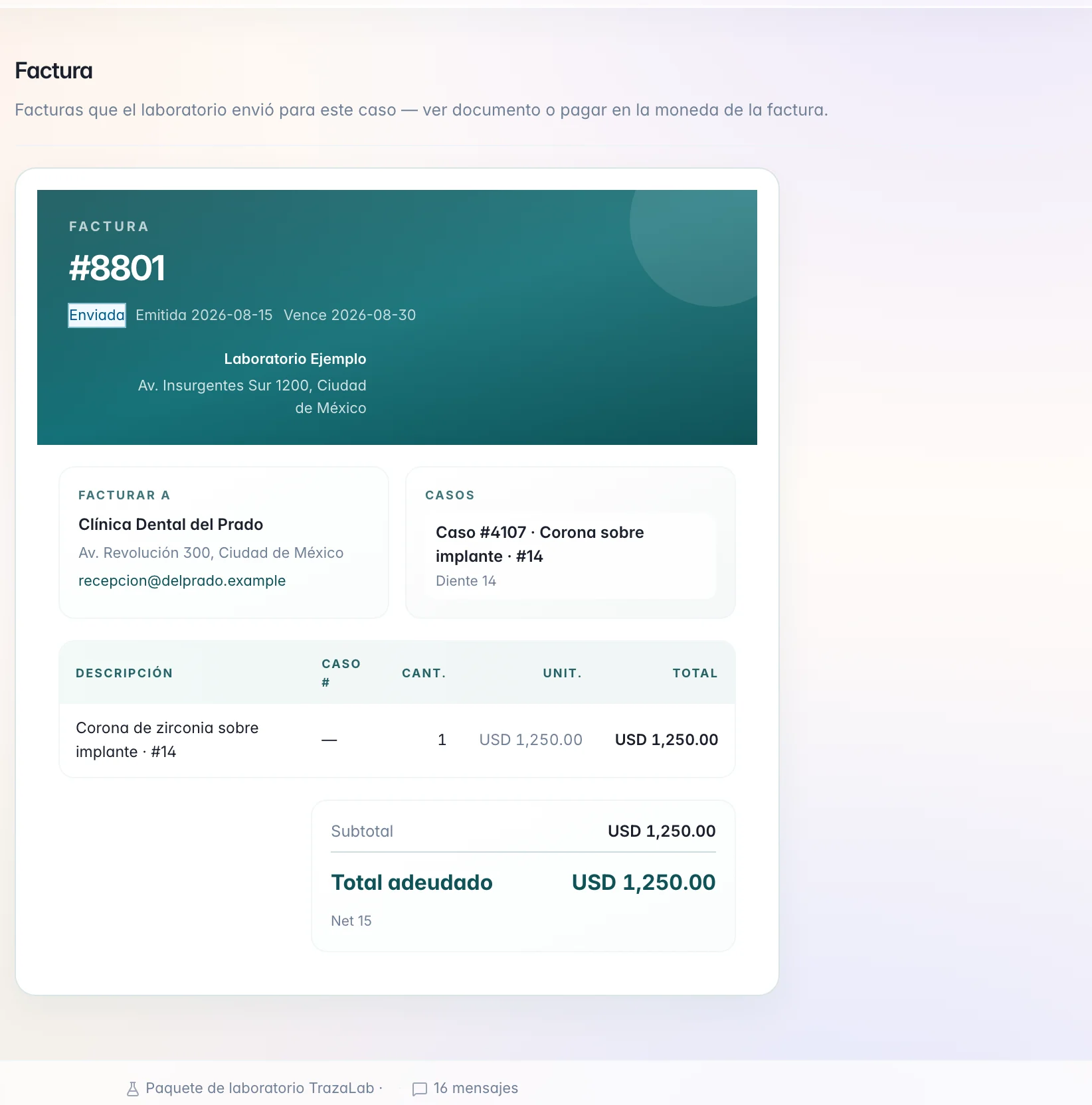
Task: Click the Subtotal amount USD 1,250.00
Action: 662,831
